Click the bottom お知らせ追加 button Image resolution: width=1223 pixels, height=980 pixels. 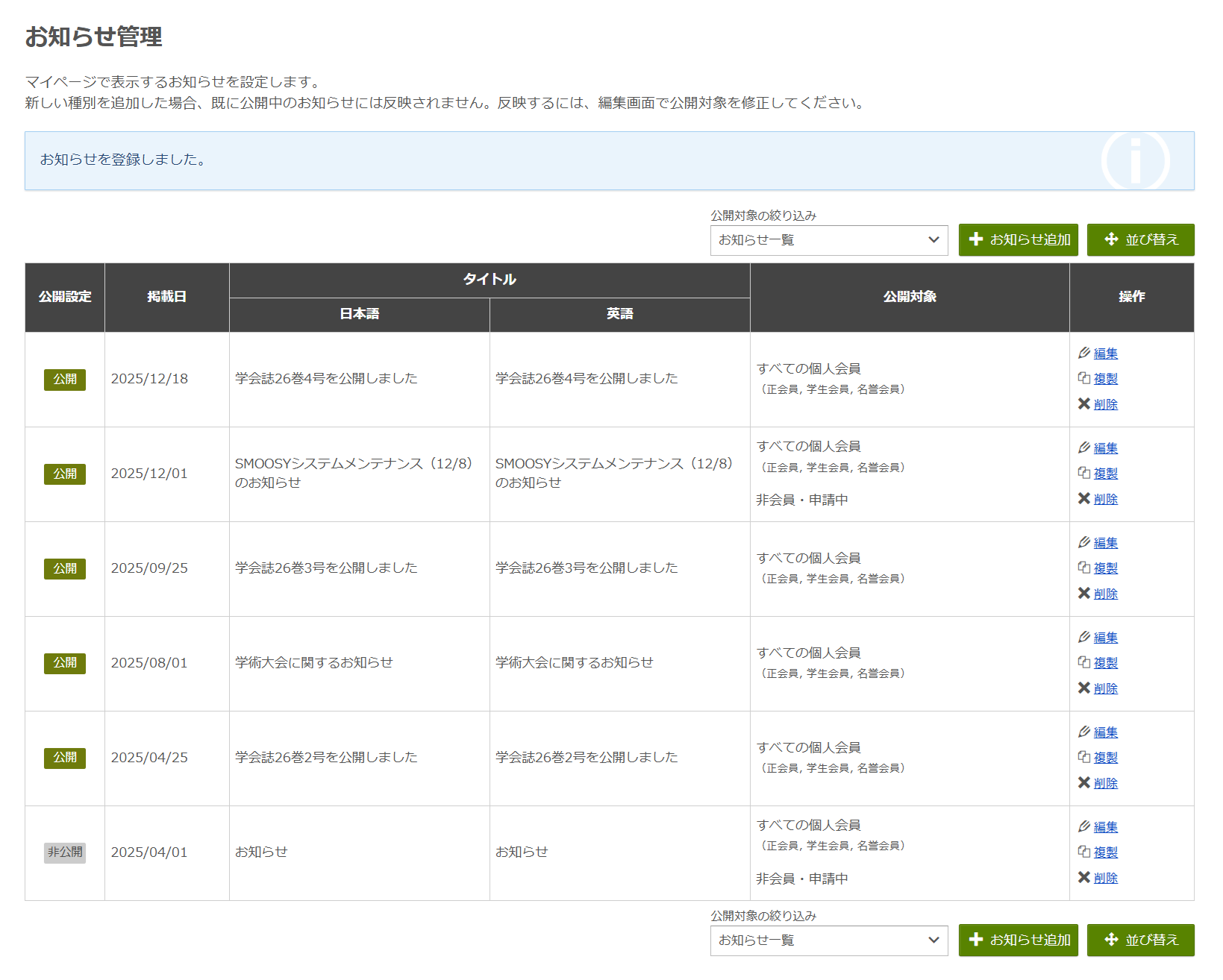(1019, 940)
